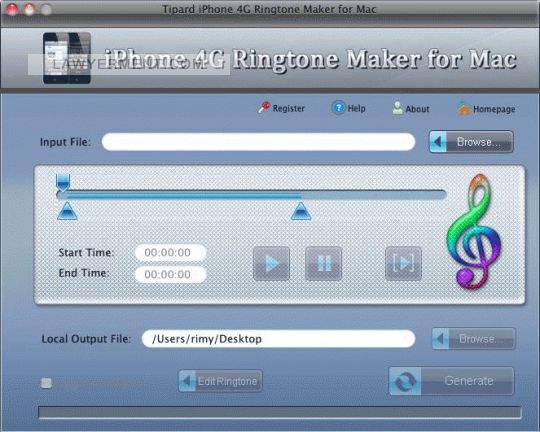Click the Local Output File path field
Image resolution: width=540 pixels, height=432 pixels.
click(279, 339)
